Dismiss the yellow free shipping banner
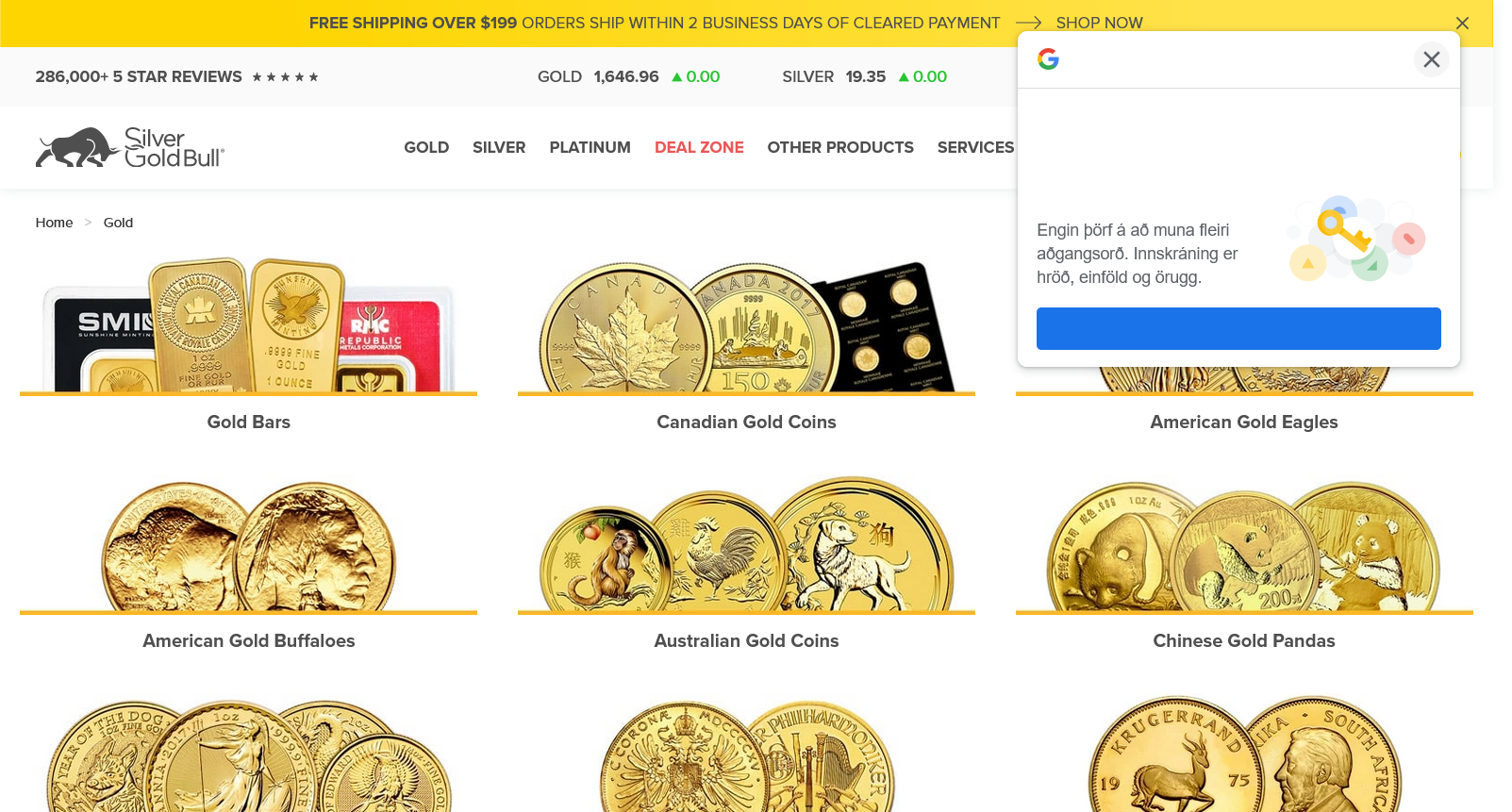The height and width of the screenshot is (812, 1512). click(x=1462, y=24)
